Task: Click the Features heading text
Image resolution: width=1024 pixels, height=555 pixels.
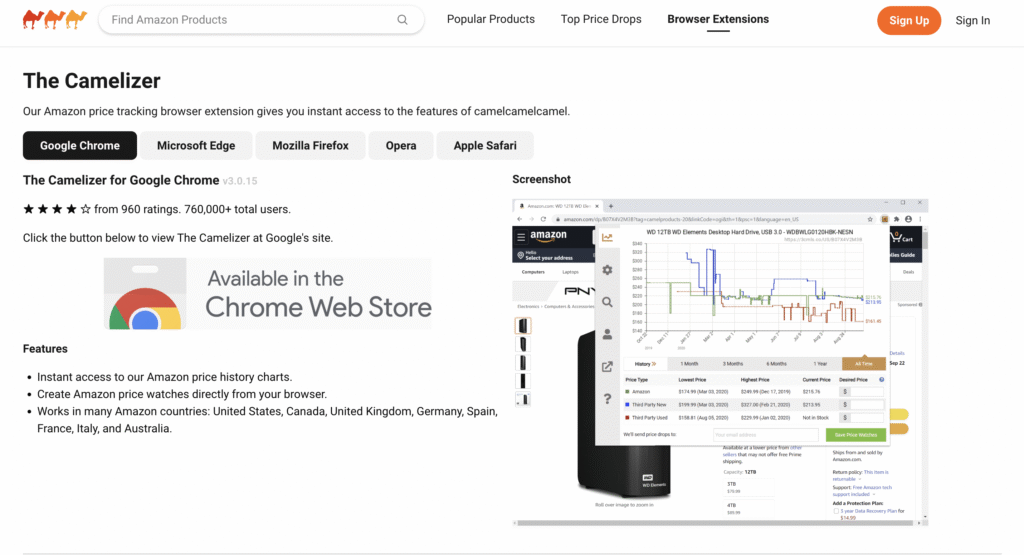Action: pyautogui.click(x=45, y=349)
